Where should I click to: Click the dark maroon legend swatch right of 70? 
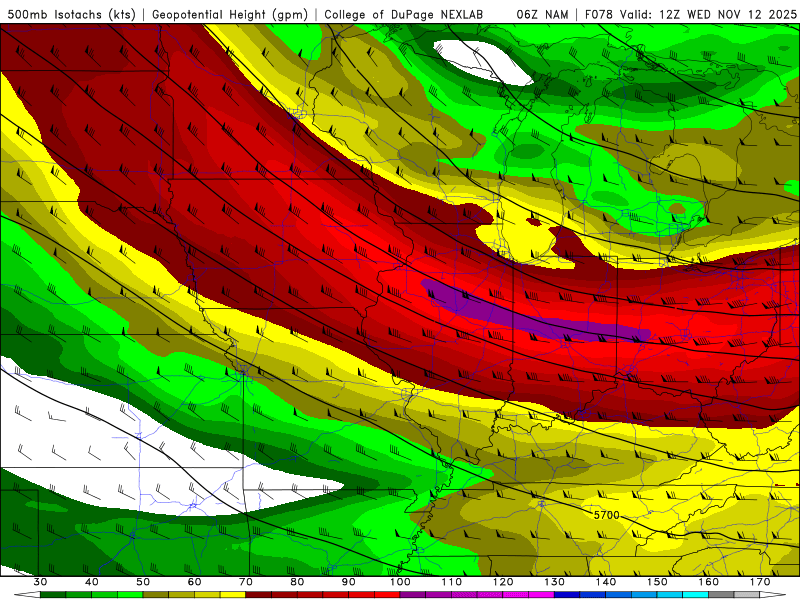tap(259, 595)
